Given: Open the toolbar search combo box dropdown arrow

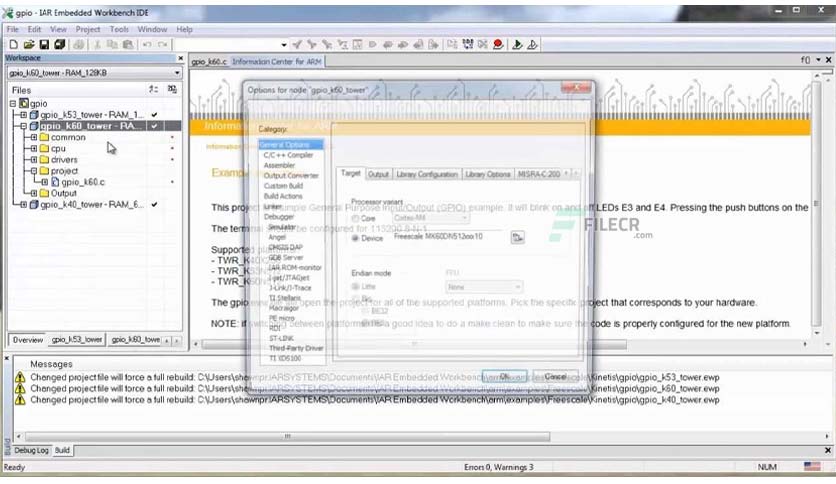Looking at the screenshot, I should (x=284, y=45).
